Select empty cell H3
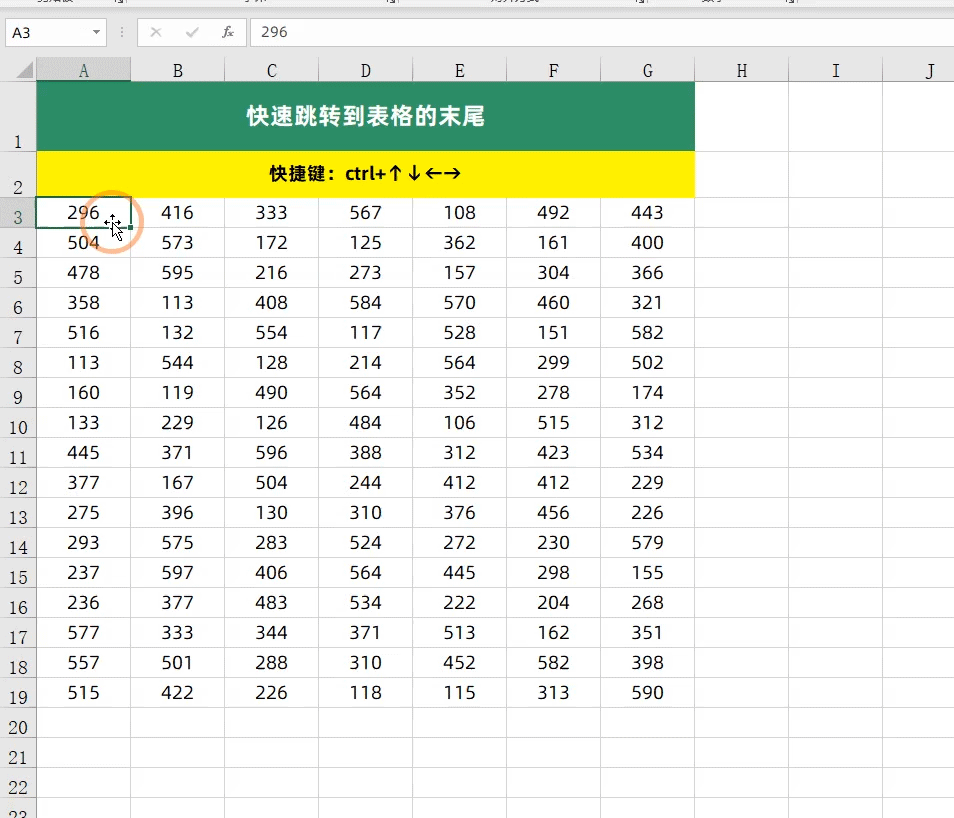The width and height of the screenshot is (954, 818). pyautogui.click(x=741, y=213)
